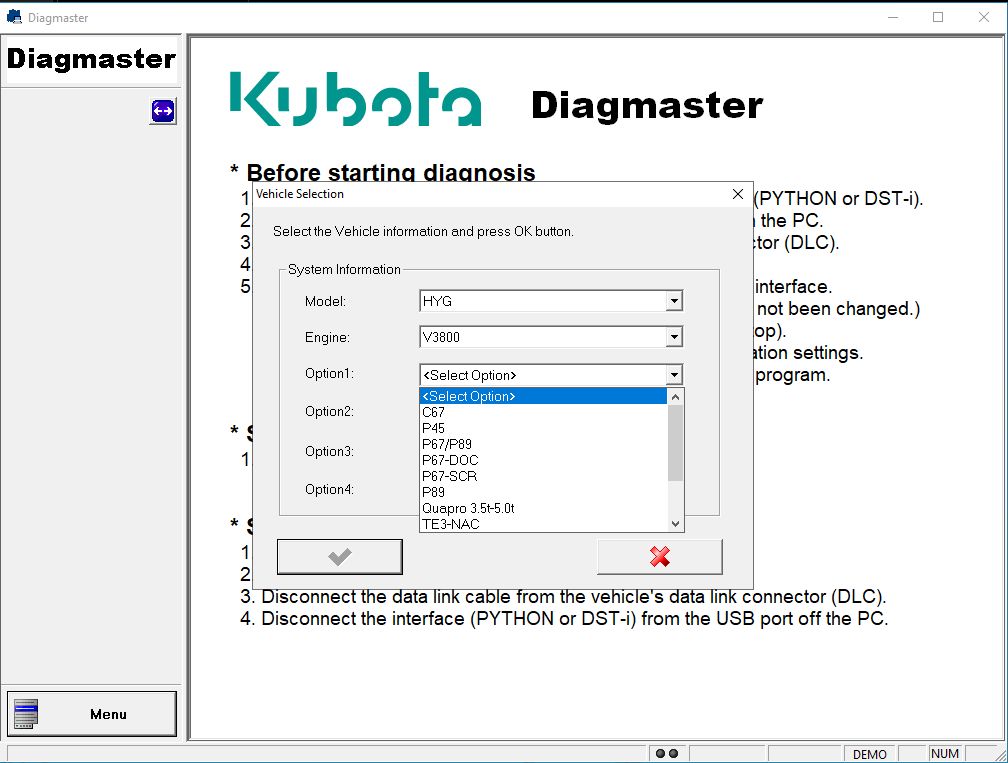Image resolution: width=1008 pixels, height=763 pixels.
Task: Choose Quapro 3.5t-5.0t from the list
Action: (x=544, y=508)
